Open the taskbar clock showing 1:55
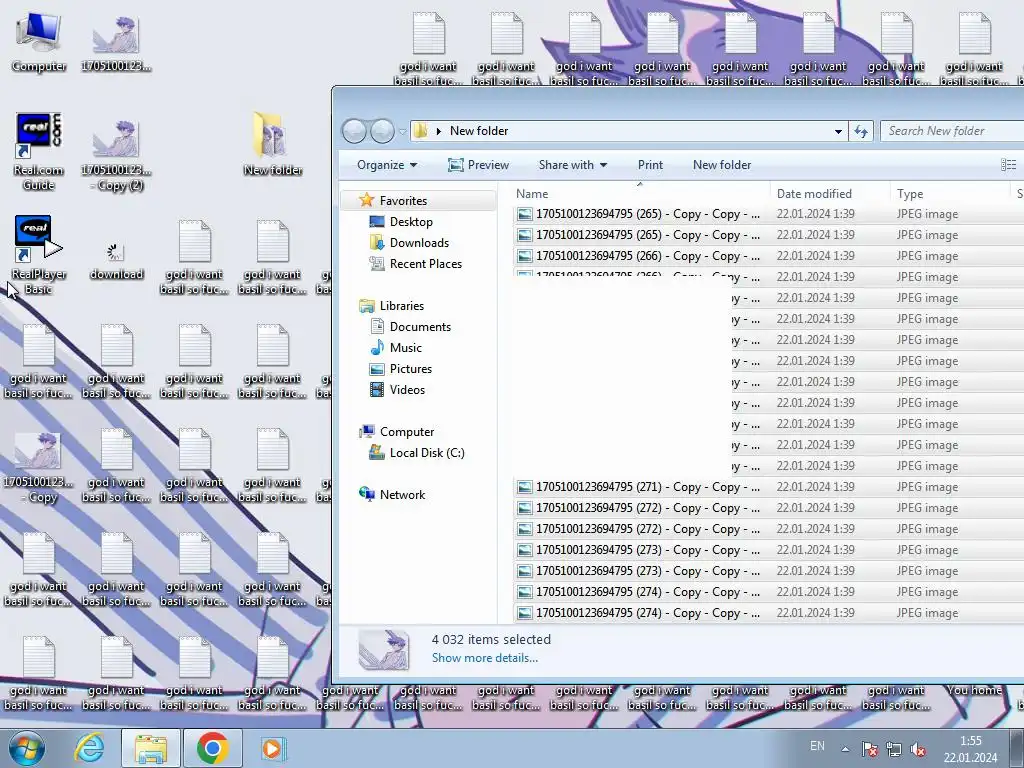This screenshot has width=1024, height=768. (x=970, y=749)
